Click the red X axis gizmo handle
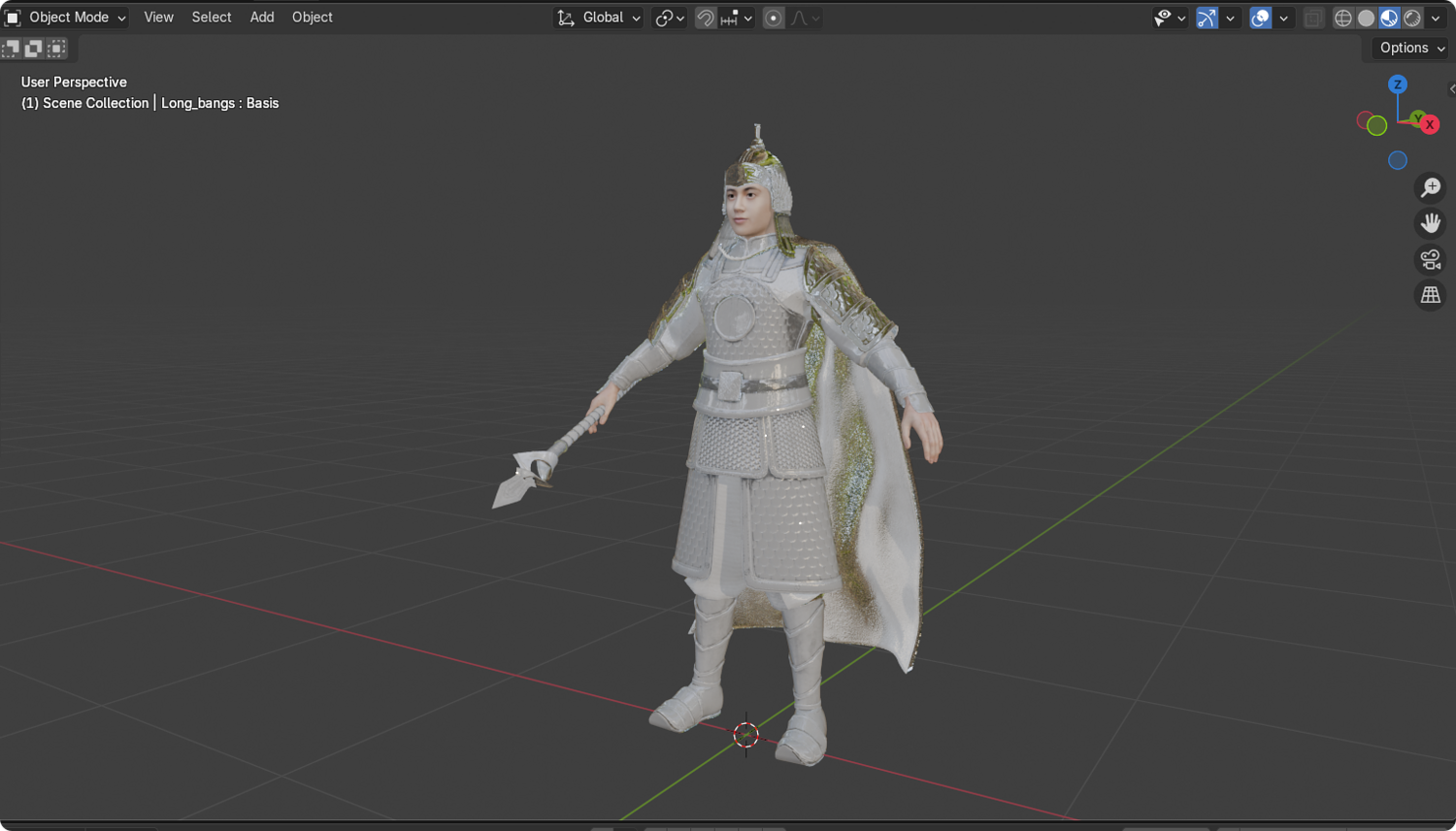The height and width of the screenshot is (831, 1456). (x=1429, y=124)
